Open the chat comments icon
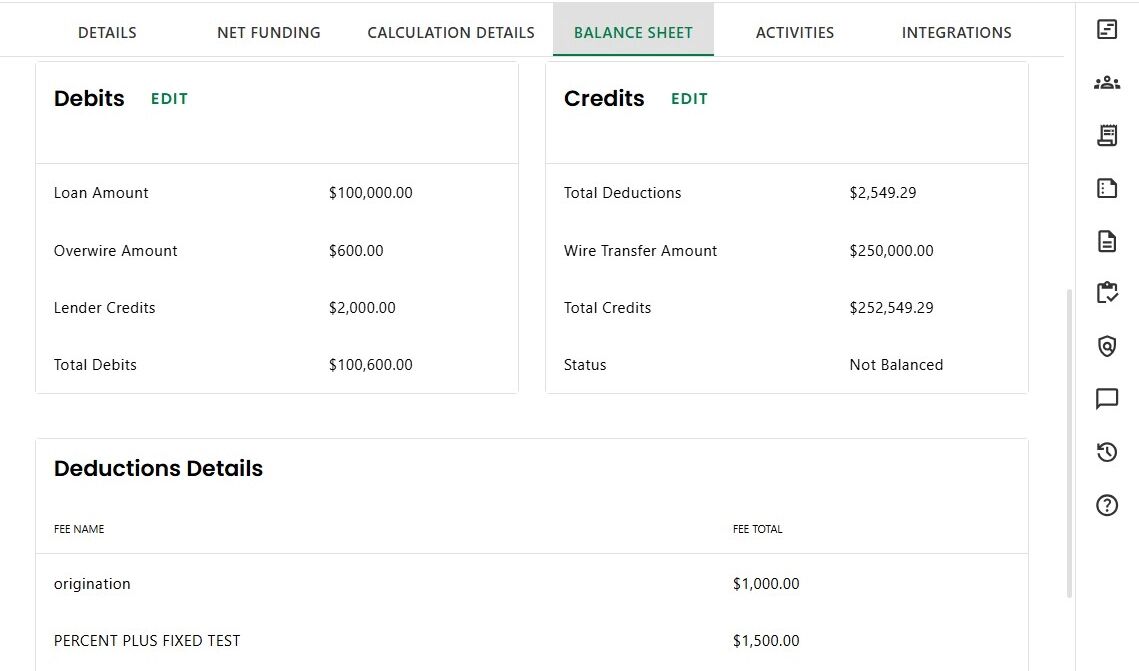 [x=1106, y=399]
